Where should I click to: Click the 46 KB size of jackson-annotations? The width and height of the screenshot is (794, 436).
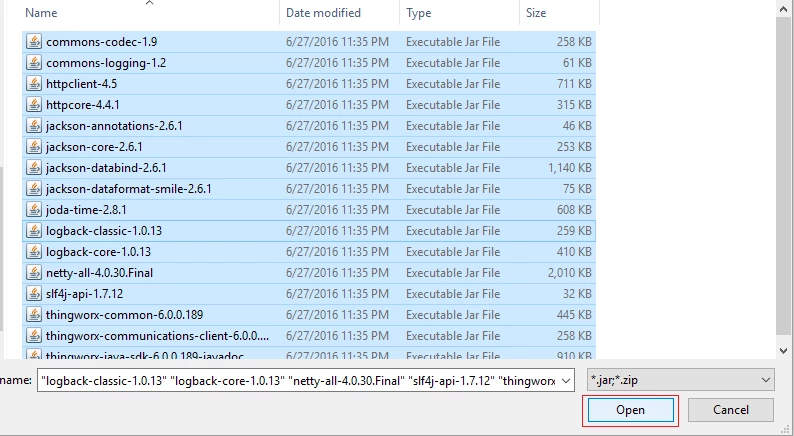click(x=577, y=126)
